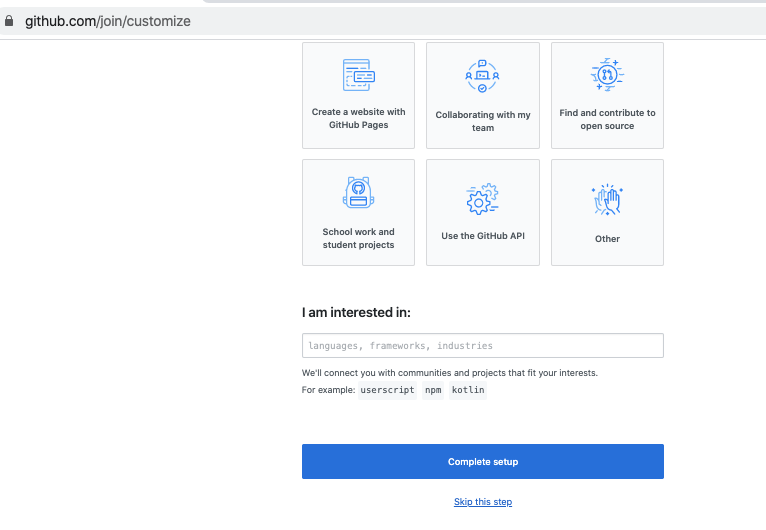Select 'Collaborating with my team' label

coord(483,121)
